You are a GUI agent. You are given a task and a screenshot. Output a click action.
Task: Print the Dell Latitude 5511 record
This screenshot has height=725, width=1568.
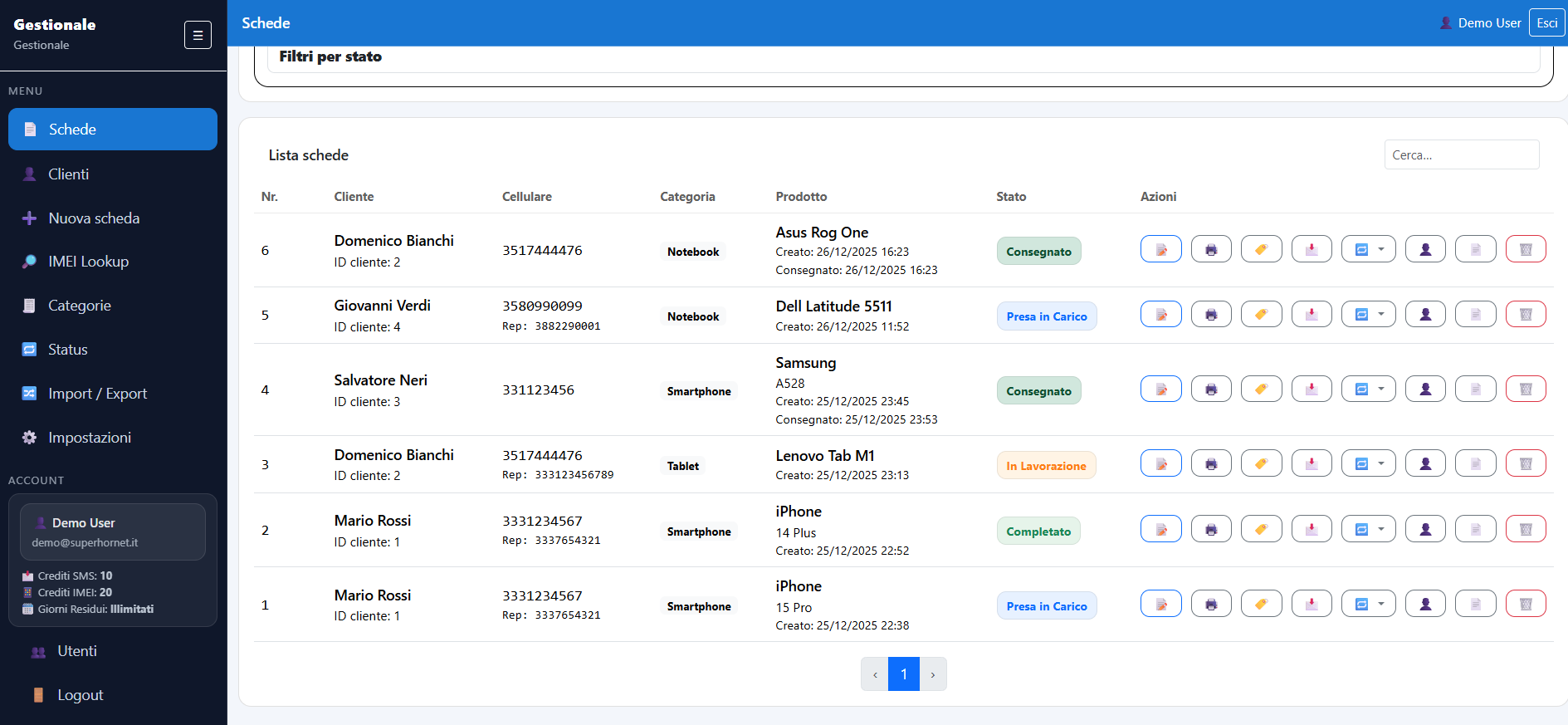coord(1211,315)
